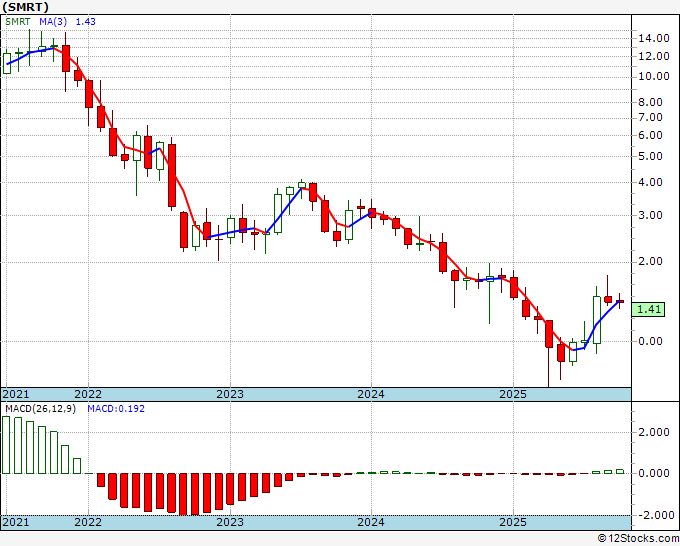
Task: Click 2024 on the price chart timeline
Action: [x=371, y=394]
